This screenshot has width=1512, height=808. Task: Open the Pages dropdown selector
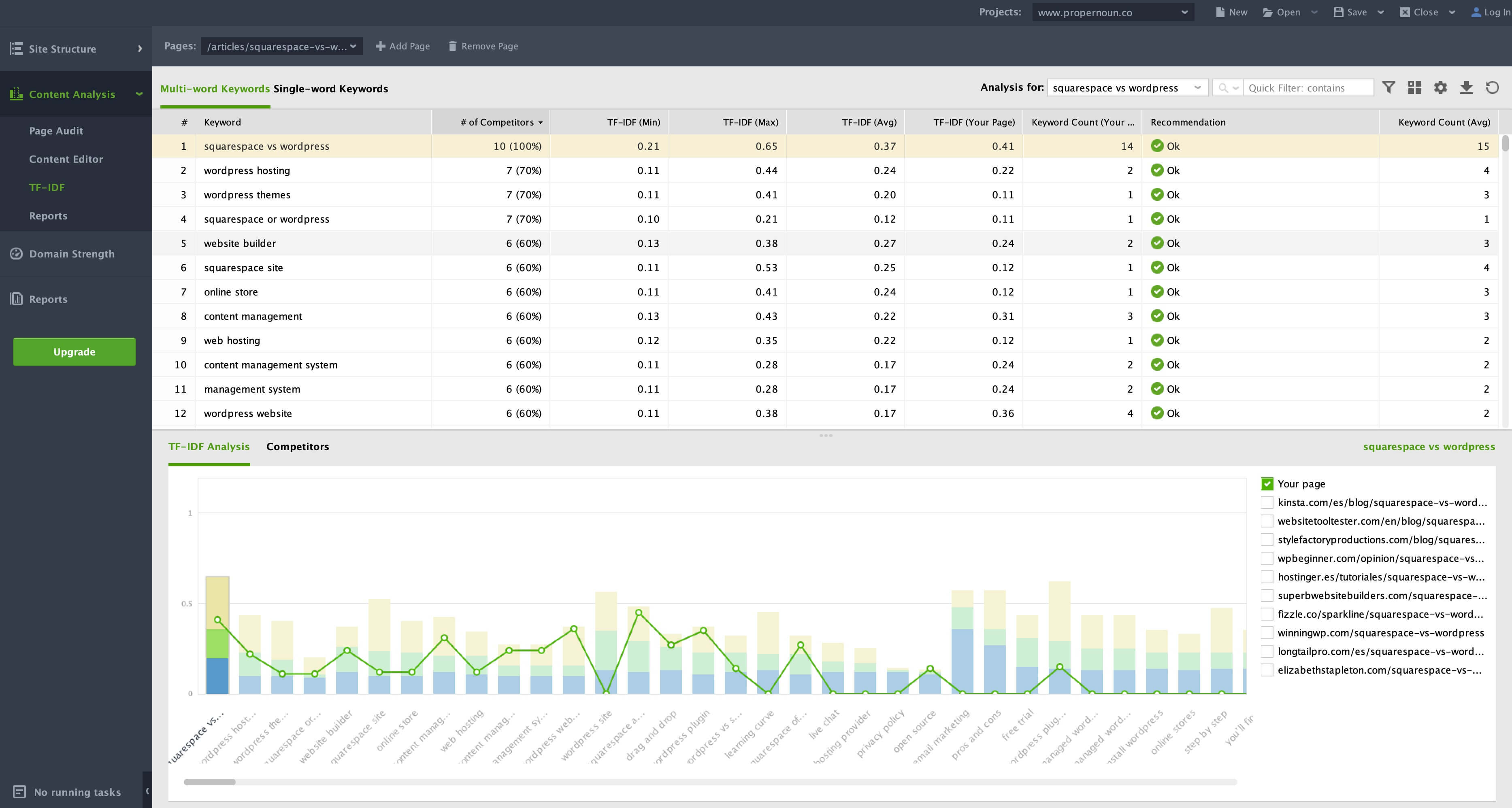point(281,47)
